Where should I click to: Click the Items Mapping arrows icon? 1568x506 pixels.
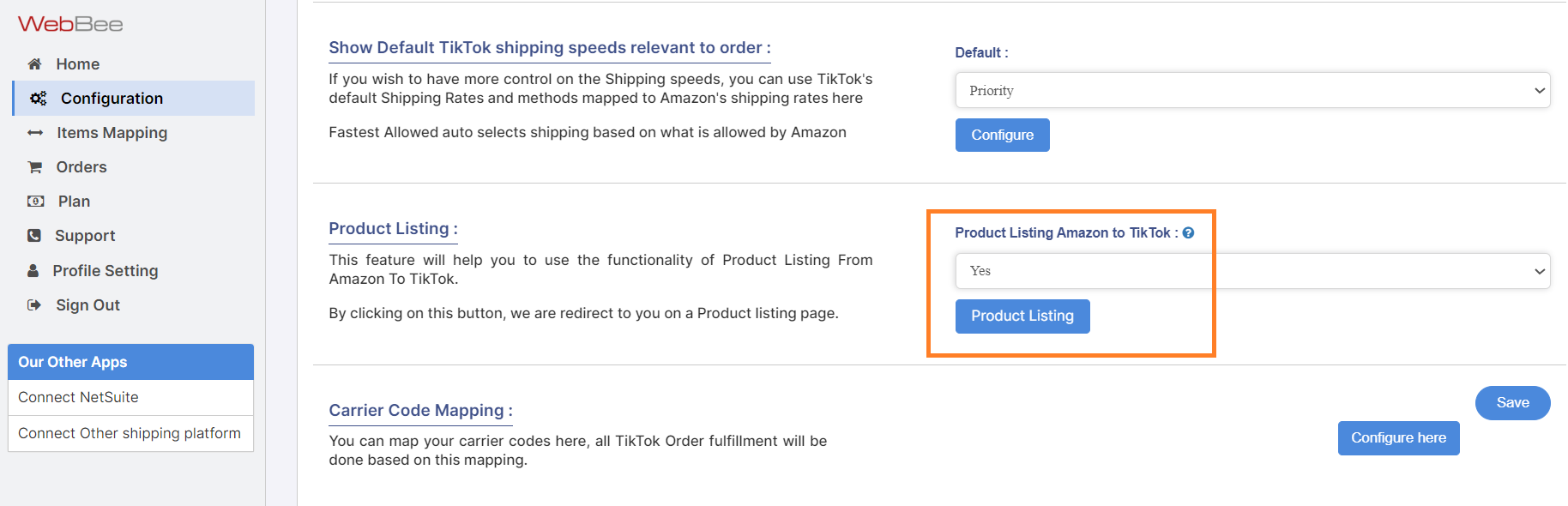click(x=35, y=133)
